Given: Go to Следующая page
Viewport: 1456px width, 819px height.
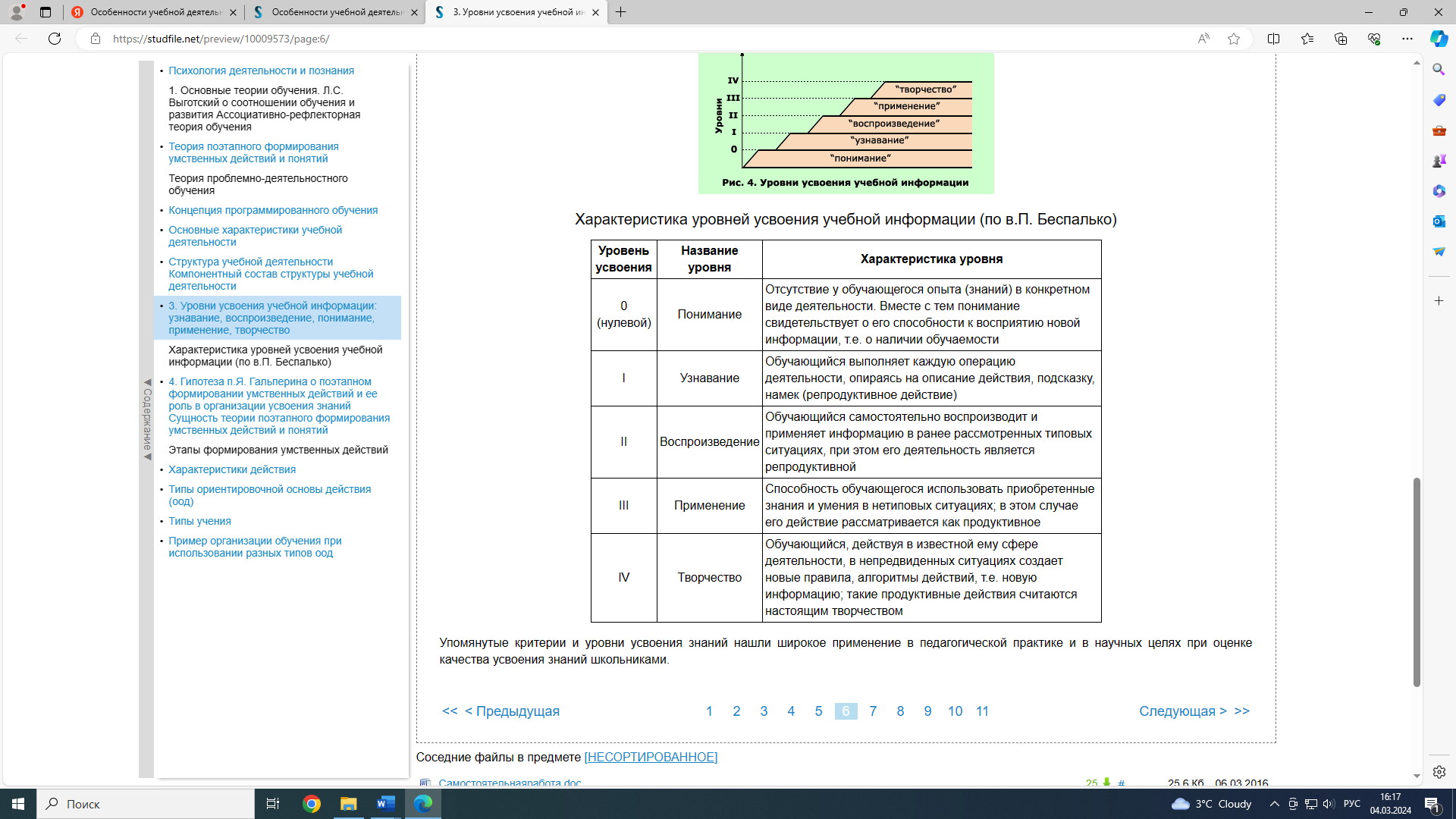Looking at the screenshot, I should click(1182, 711).
